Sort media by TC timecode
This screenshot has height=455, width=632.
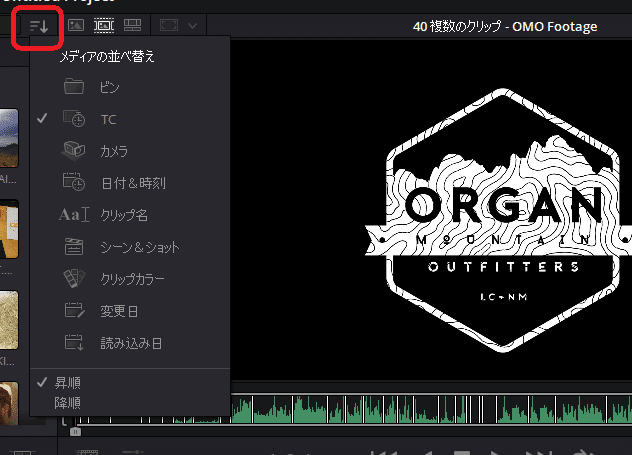[130, 119]
